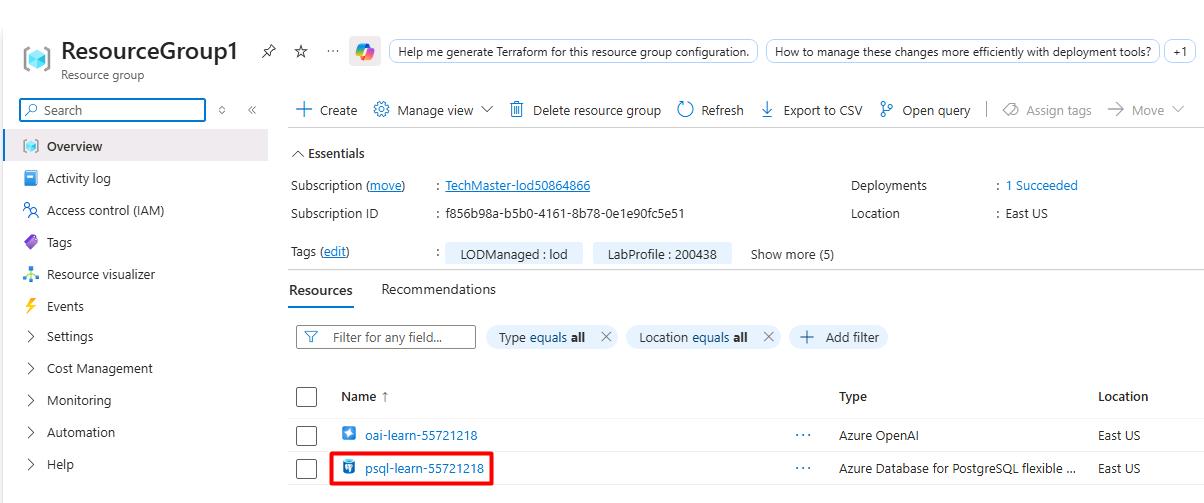
Task: Click the Refresh icon in toolbar
Action: pyautogui.click(x=685, y=110)
